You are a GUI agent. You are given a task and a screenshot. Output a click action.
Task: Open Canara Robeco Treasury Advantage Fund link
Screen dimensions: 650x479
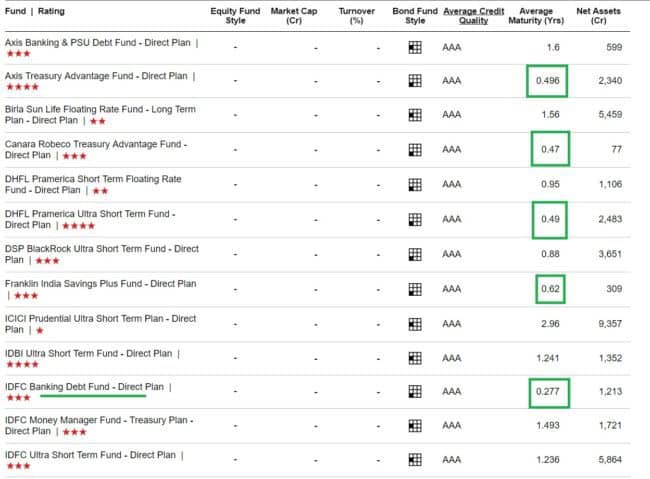96,150
